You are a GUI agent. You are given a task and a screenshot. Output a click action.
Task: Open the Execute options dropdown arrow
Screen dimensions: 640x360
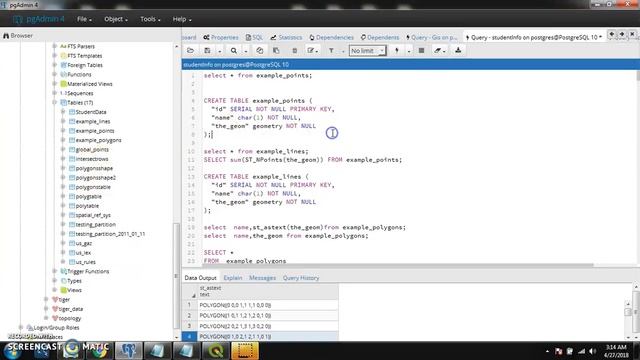(x=409, y=51)
